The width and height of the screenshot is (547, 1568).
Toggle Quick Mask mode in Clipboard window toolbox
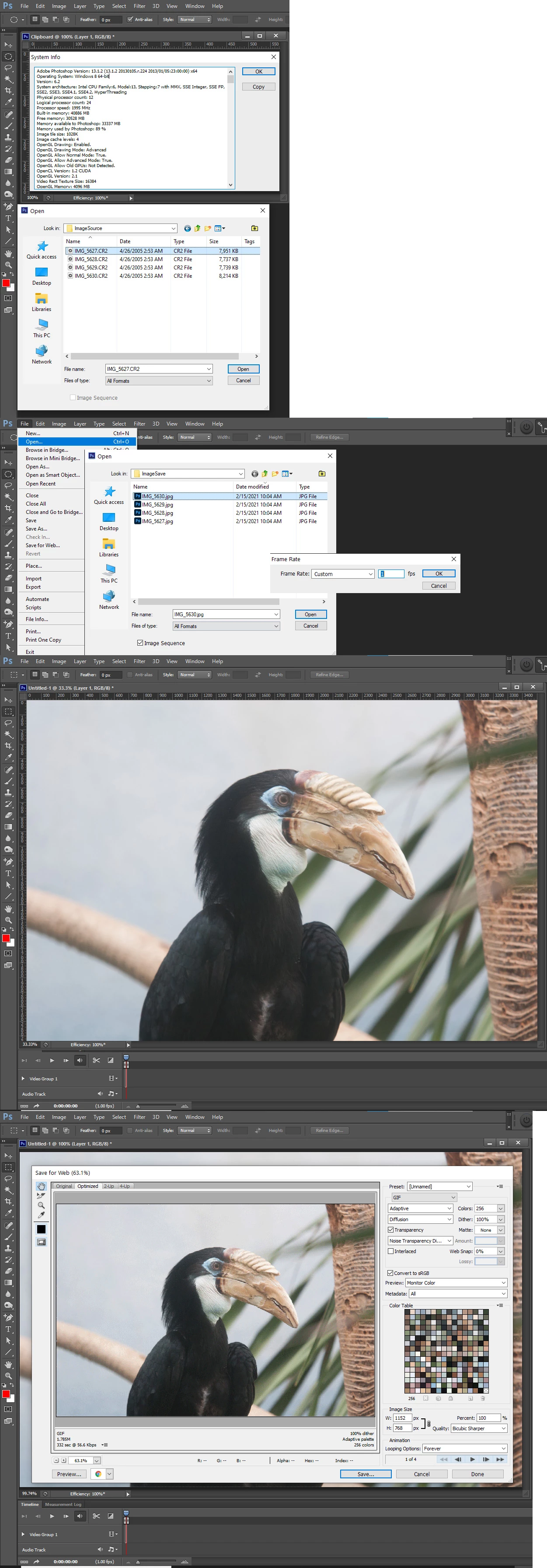[x=8, y=298]
